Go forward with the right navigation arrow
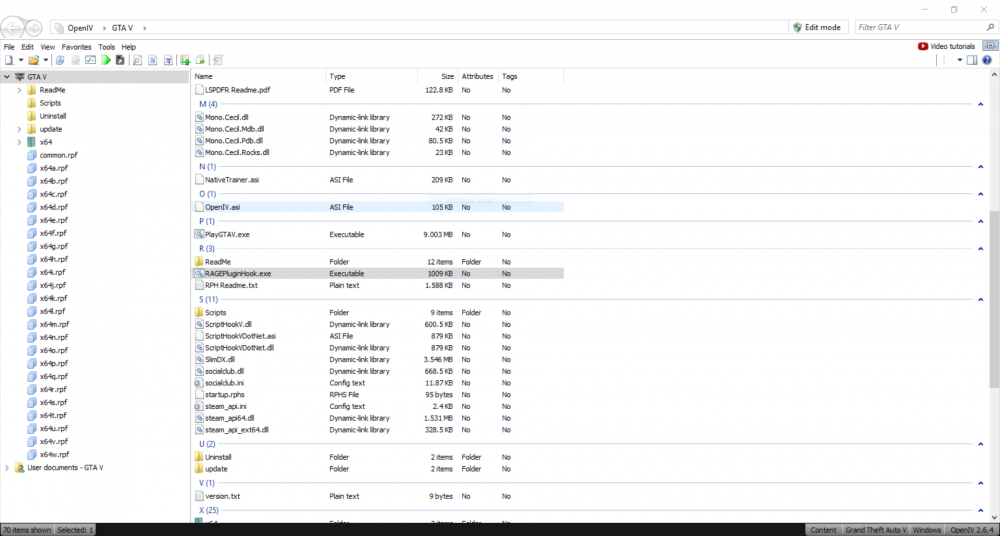Image resolution: width=1000 pixels, height=536 pixels. point(34,27)
